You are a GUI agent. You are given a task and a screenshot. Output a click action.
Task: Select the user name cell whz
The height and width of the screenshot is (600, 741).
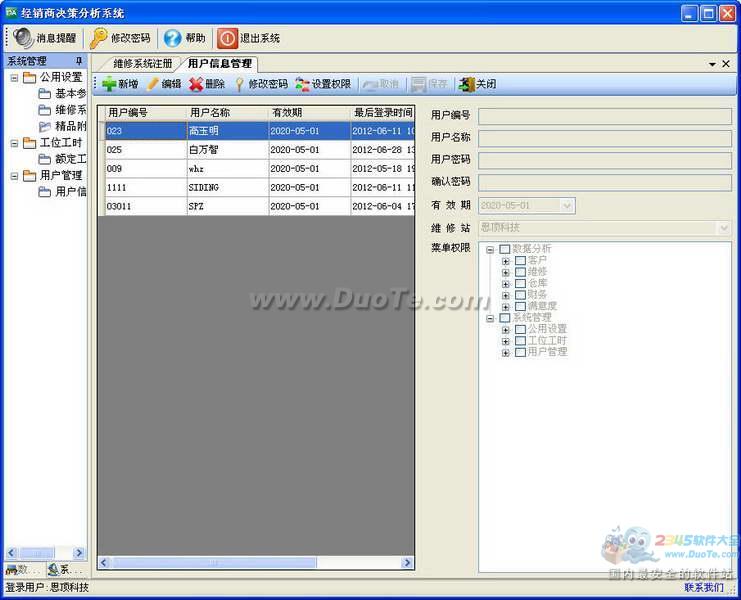(x=228, y=169)
